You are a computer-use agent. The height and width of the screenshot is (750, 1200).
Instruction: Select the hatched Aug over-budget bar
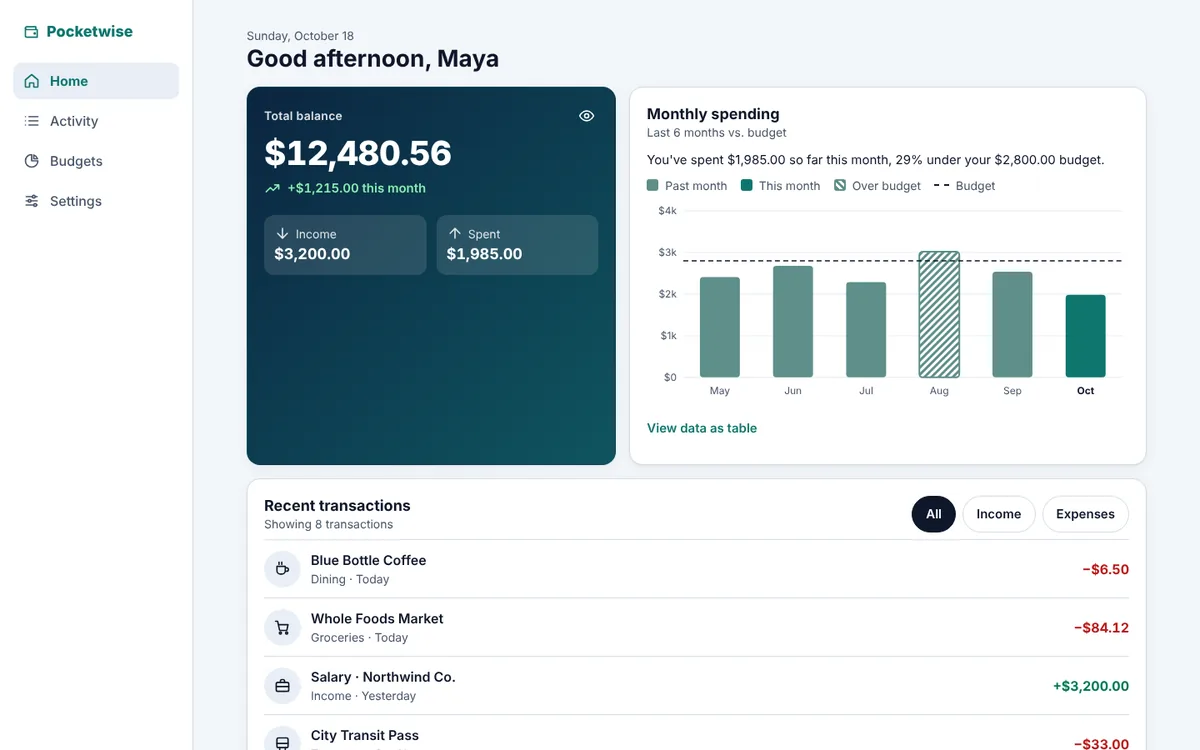[939, 314]
